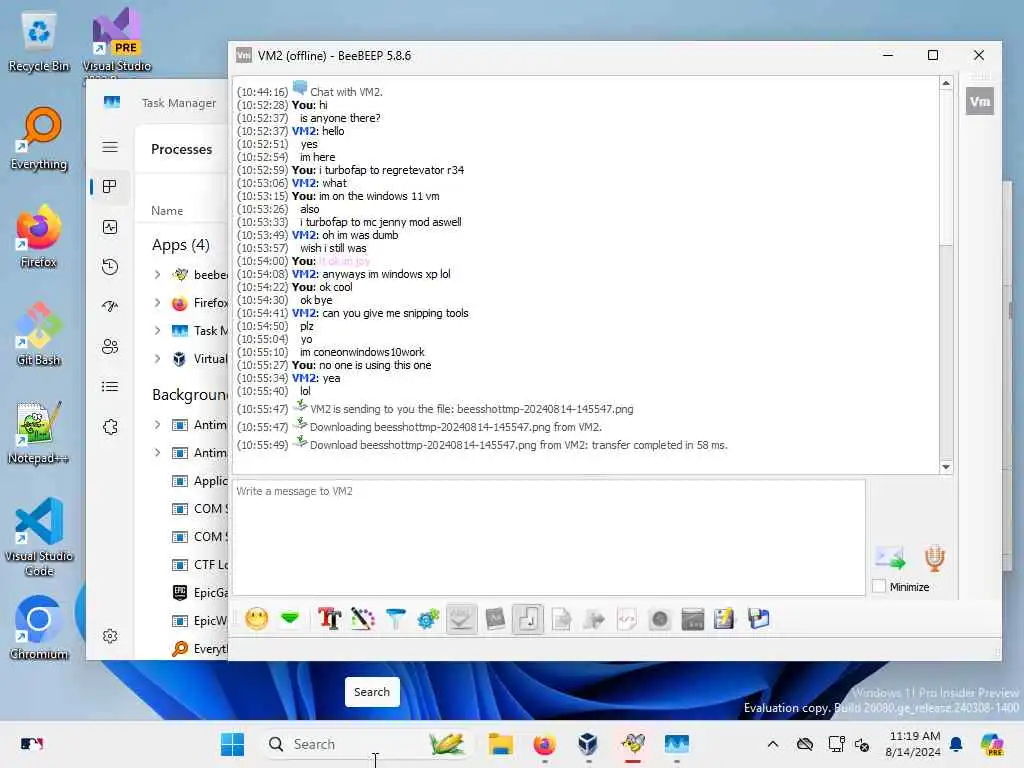Open Startup apps page in Task Manager
The height and width of the screenshot is (768, 1024).
[110, 306]
